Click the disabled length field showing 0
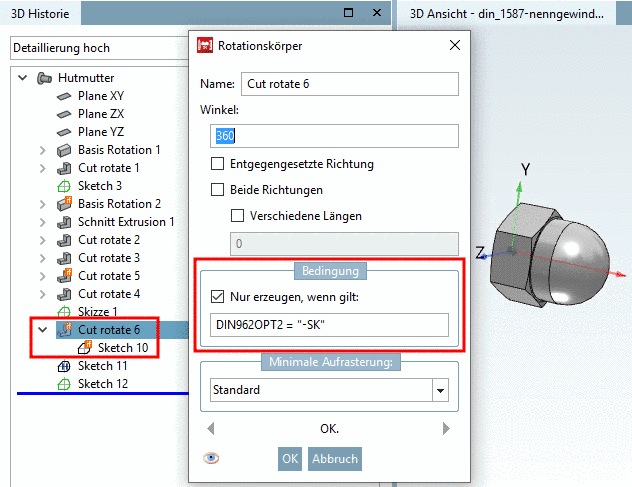The image size is (632, 487). [x=344, y=244]
